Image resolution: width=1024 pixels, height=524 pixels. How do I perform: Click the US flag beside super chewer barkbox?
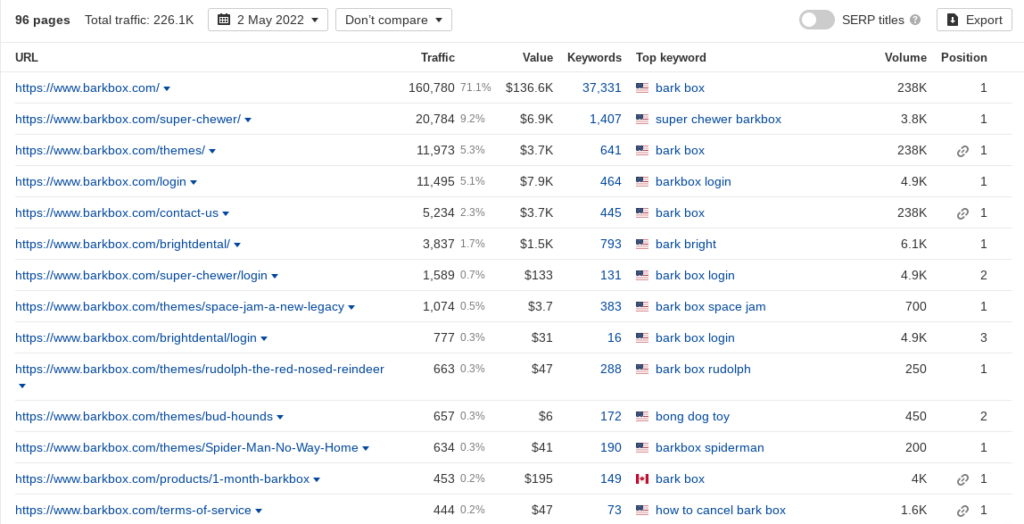(642, 119)
